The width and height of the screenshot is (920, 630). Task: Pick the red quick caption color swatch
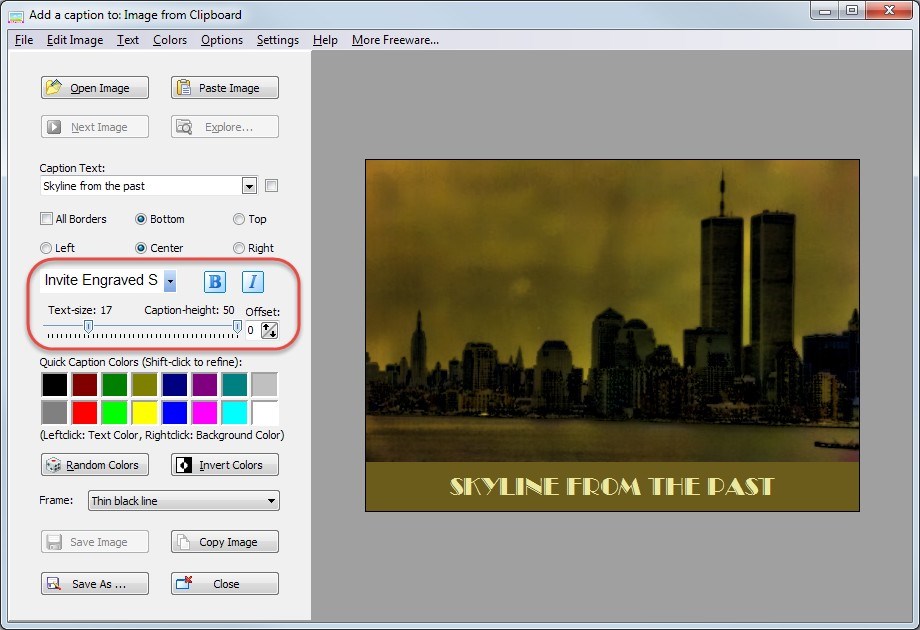[x=85, y=412]
